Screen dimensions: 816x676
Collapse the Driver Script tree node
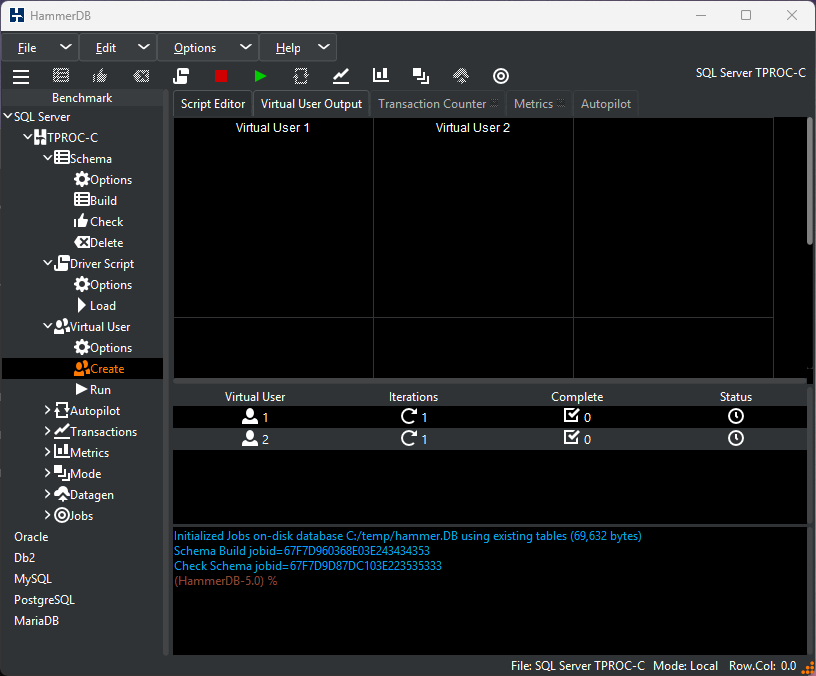coord(47,263)
